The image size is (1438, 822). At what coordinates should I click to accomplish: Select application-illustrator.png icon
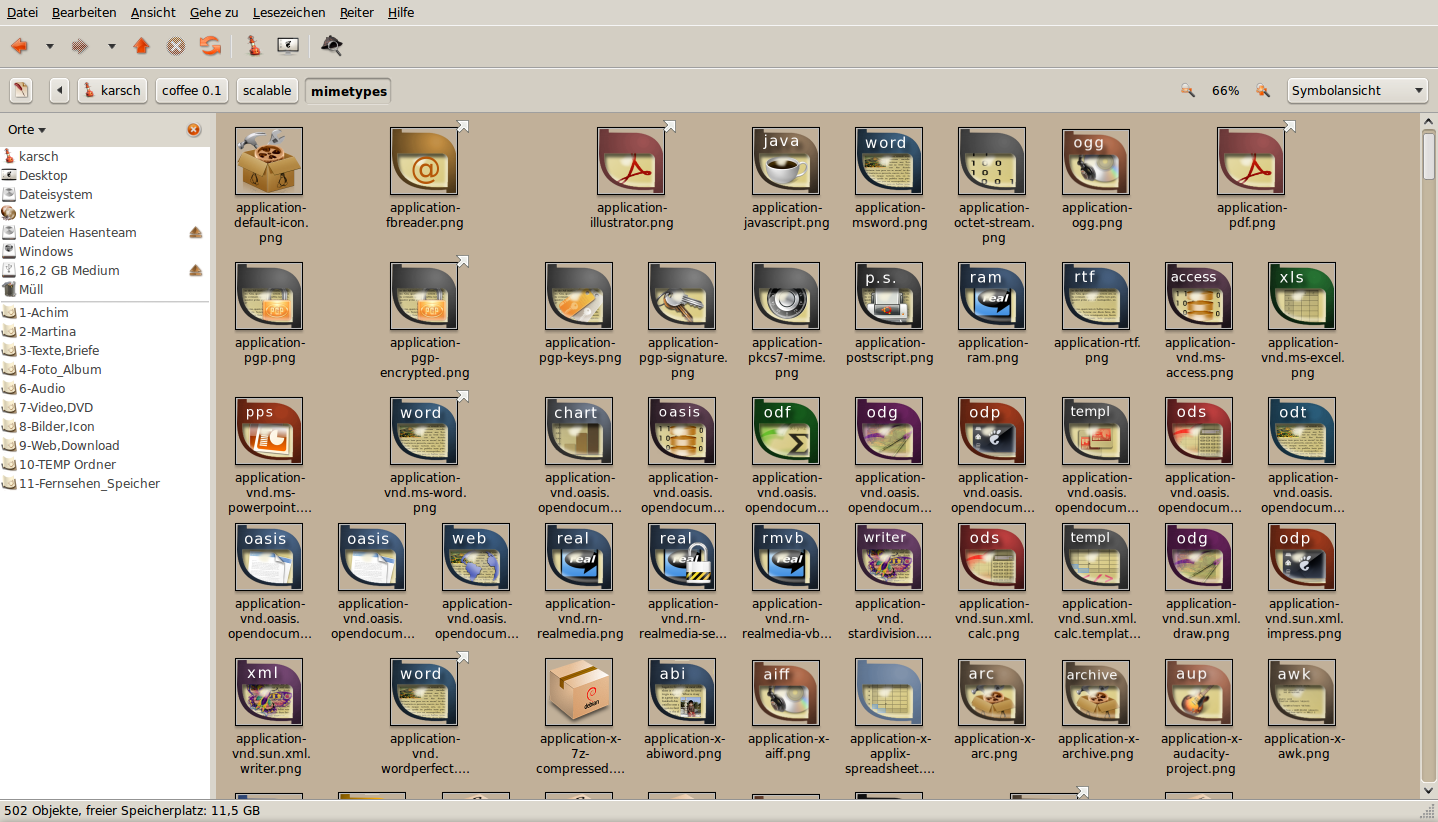(x=631, y=161)
